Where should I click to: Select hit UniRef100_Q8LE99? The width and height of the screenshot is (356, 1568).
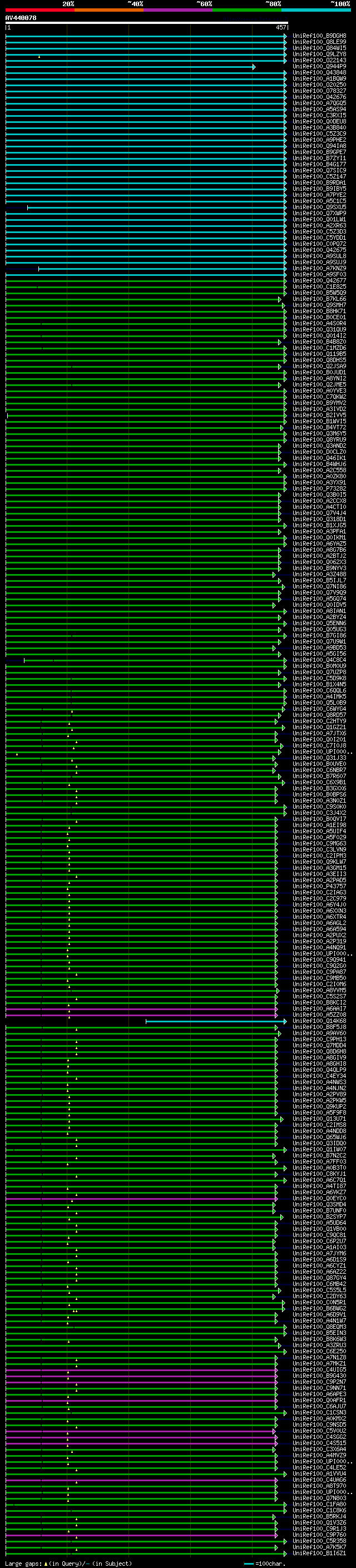[319, 42]
